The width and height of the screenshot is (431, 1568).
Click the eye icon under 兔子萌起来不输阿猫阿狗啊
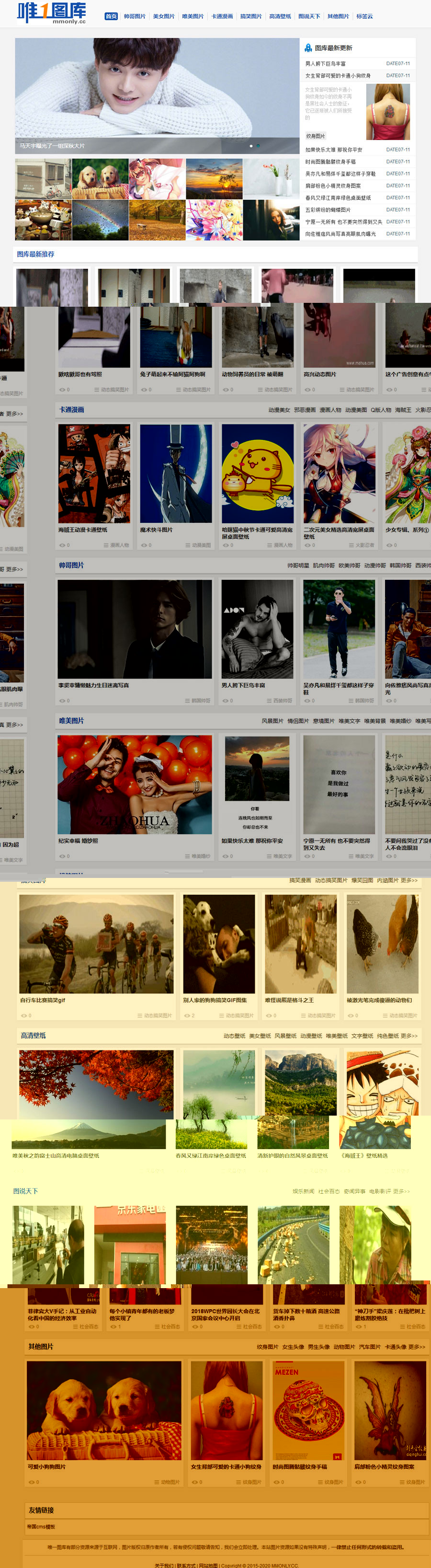coord(144,390)
